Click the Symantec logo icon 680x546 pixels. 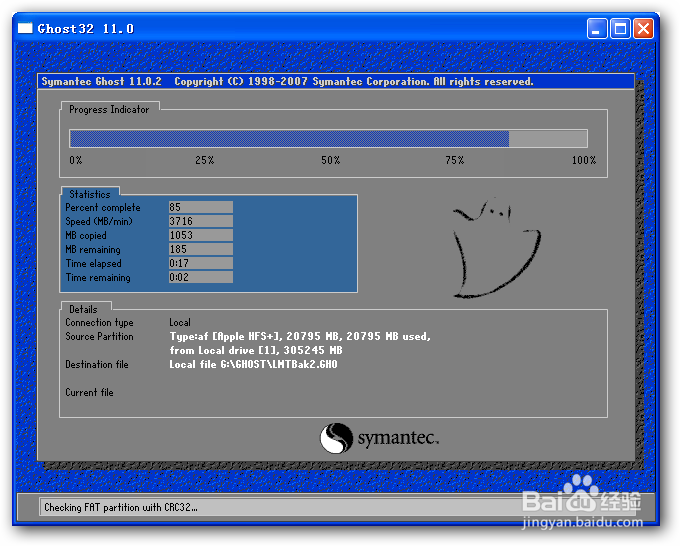(x=336, y=438)
